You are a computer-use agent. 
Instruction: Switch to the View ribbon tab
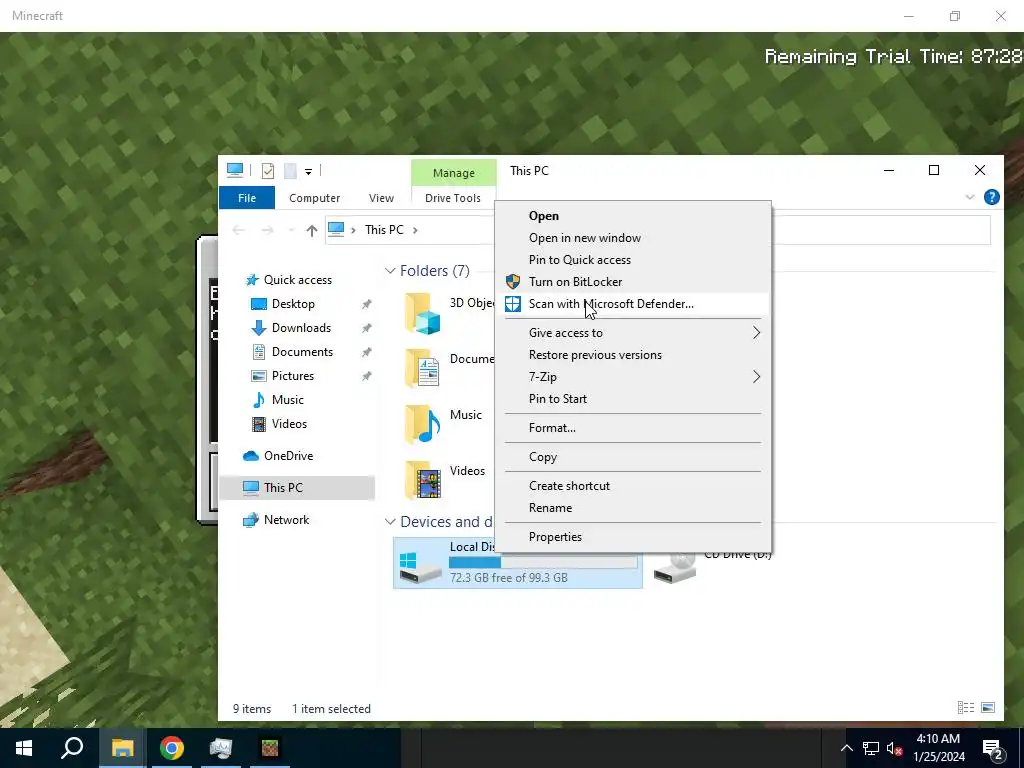[381, 198]
